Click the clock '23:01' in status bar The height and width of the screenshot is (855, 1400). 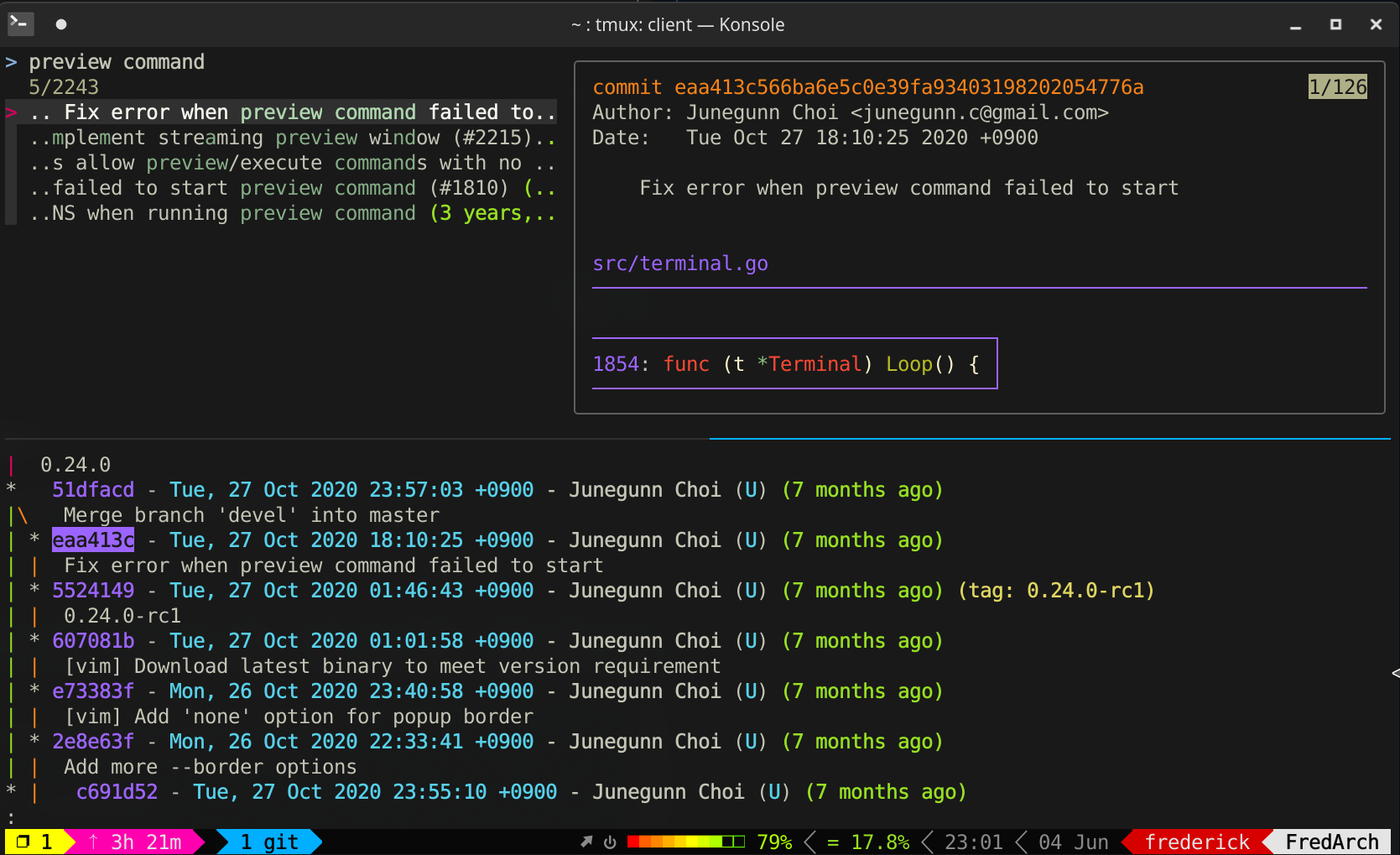pyautogui.click(x=974, y=842)
